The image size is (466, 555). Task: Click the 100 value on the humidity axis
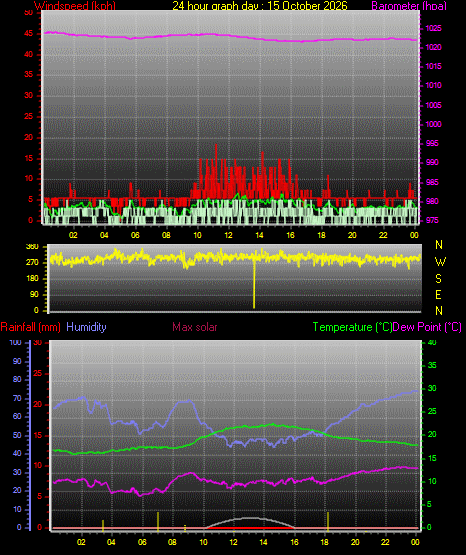16,343
